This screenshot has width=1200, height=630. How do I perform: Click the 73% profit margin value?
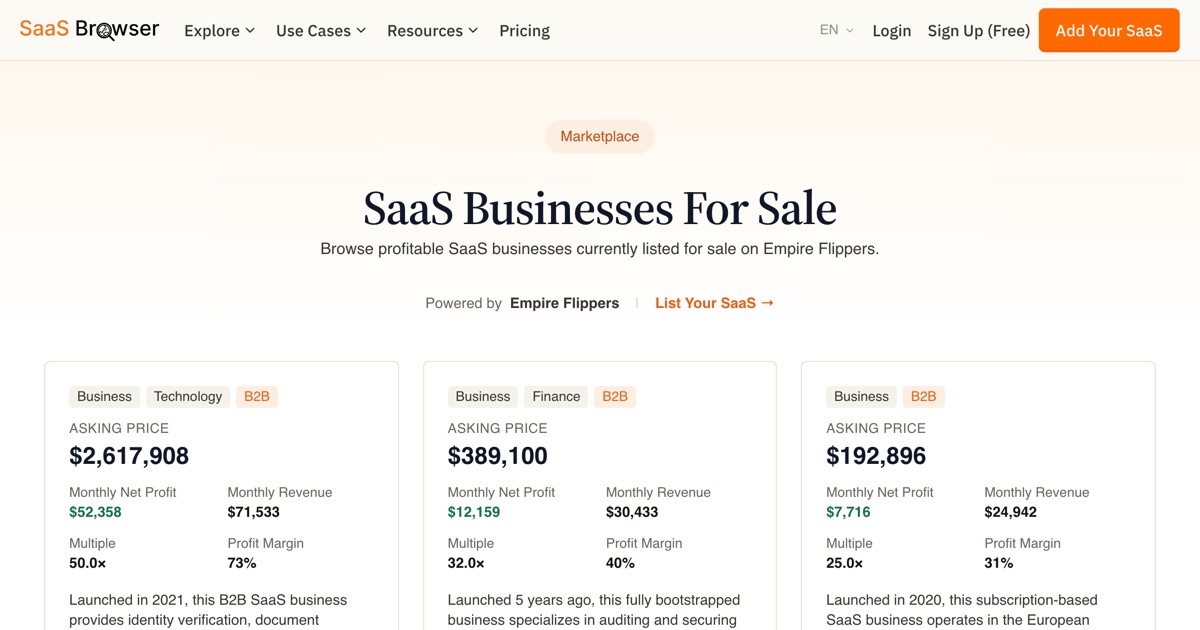click(242, 563)
